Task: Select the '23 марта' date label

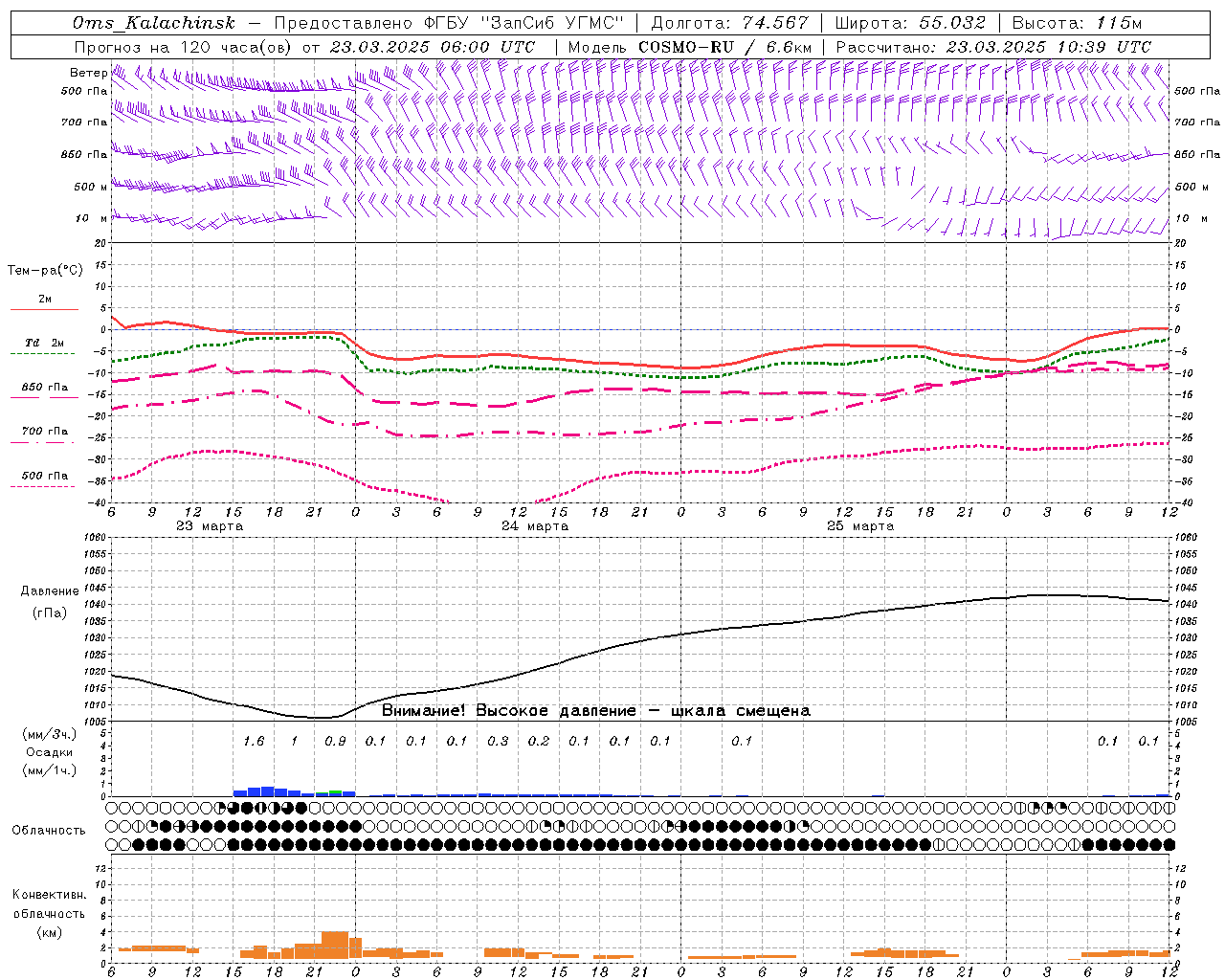Action: (x=210, y=526)
